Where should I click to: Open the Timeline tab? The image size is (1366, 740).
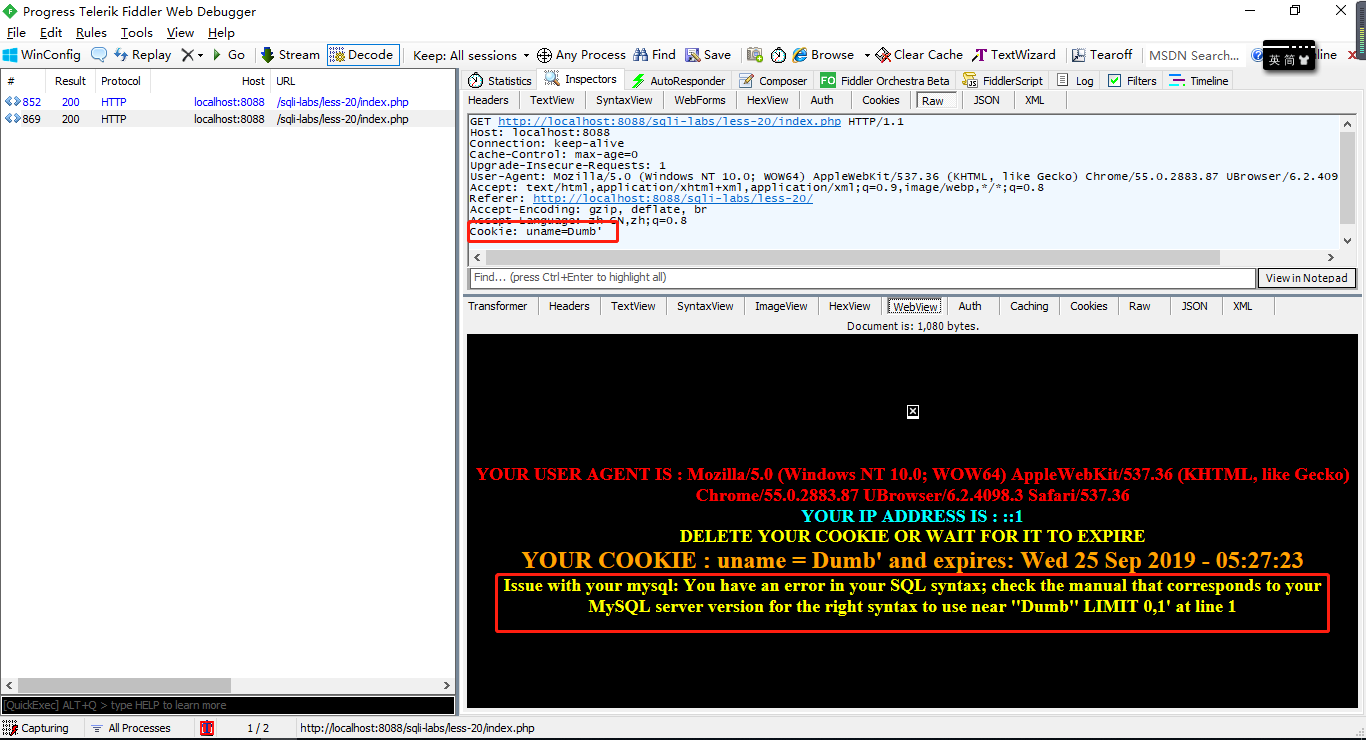1199,81
